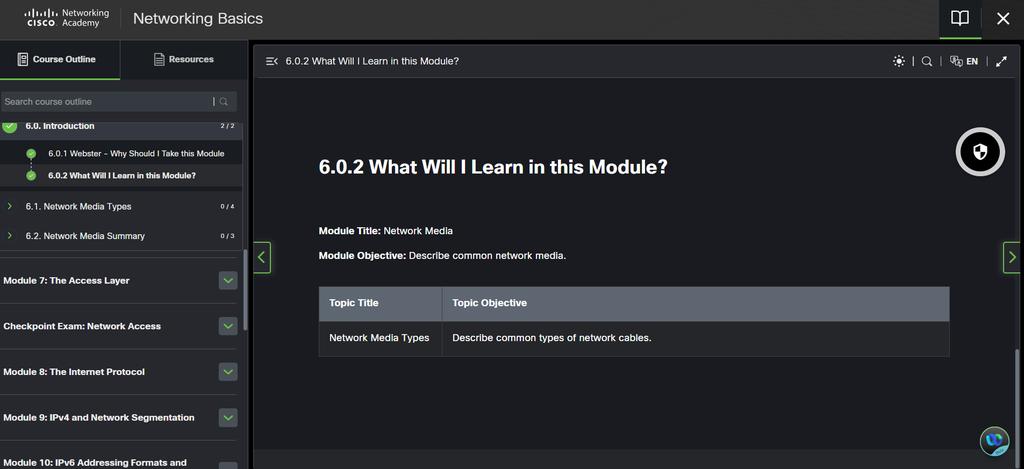Image resolution: width=1024 pixels, height=469 pixels.
Task: Go to next page with right arrow
Action: click(x=1012, y=257)
